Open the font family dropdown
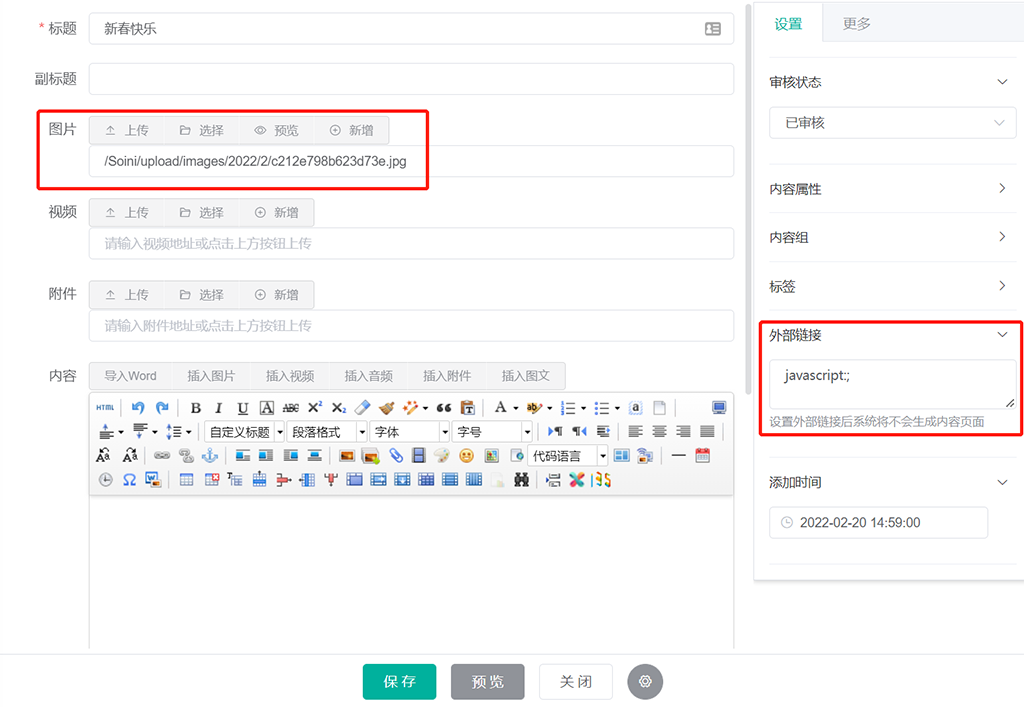 coord(410,432)
